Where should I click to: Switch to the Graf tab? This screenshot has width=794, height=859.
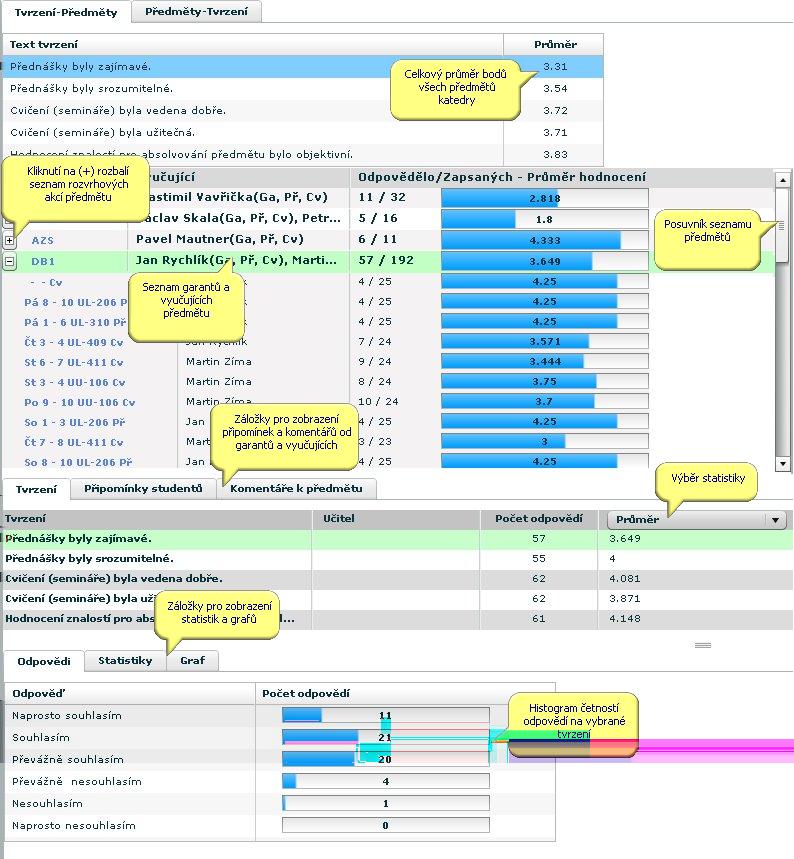[192, 661]
